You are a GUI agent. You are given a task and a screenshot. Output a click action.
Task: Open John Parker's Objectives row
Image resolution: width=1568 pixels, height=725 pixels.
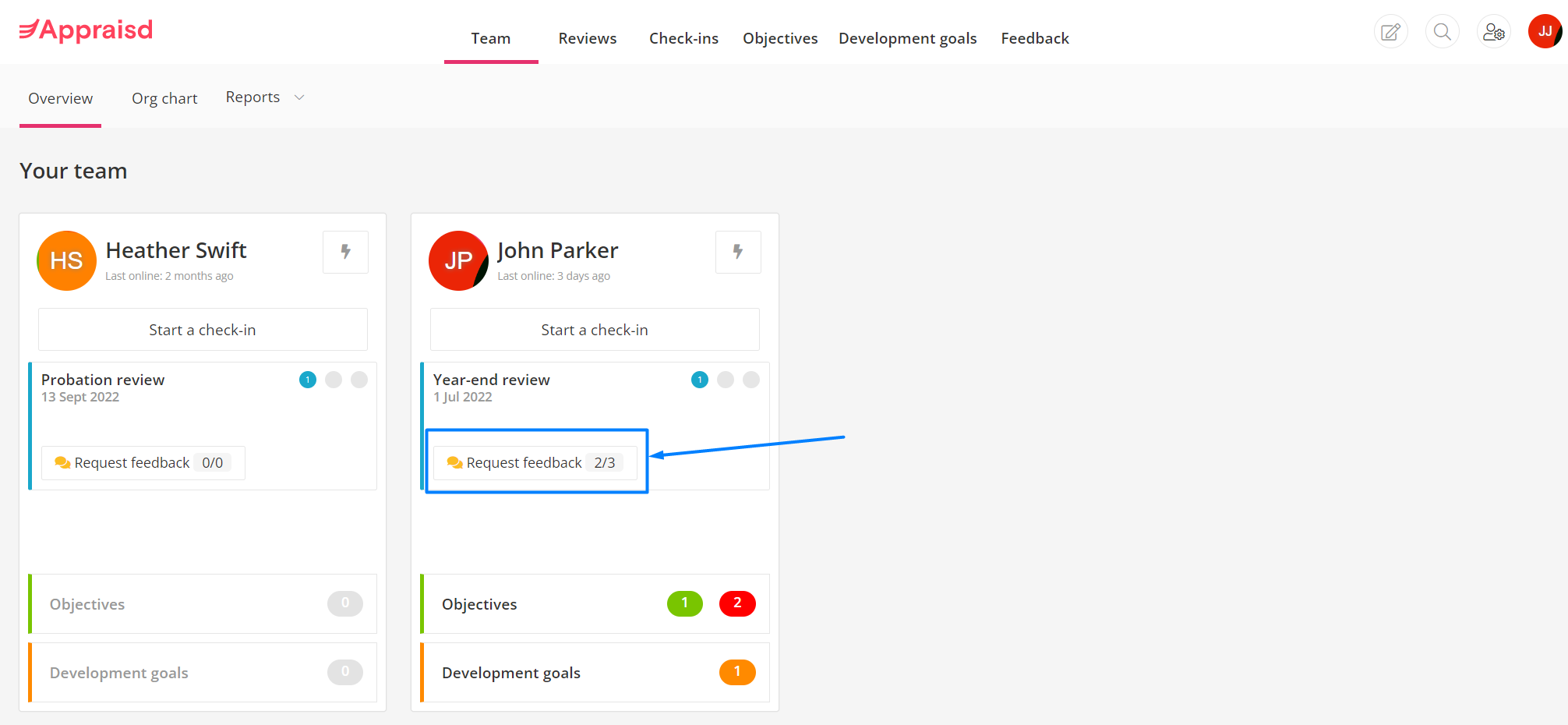point(595,604)
